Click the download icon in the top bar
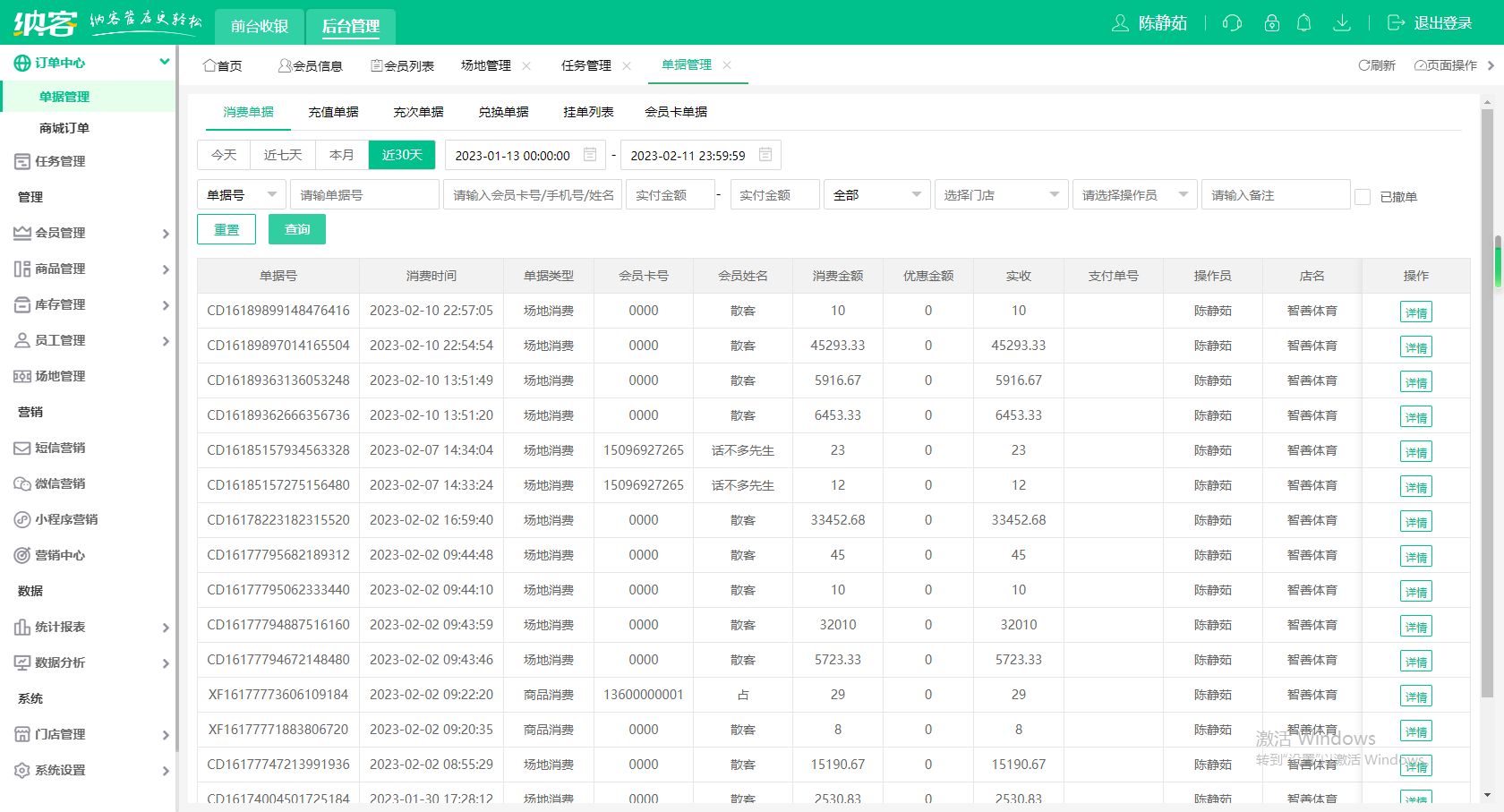The width and height of the screenshot is (1504, 812). [1342, 23]
